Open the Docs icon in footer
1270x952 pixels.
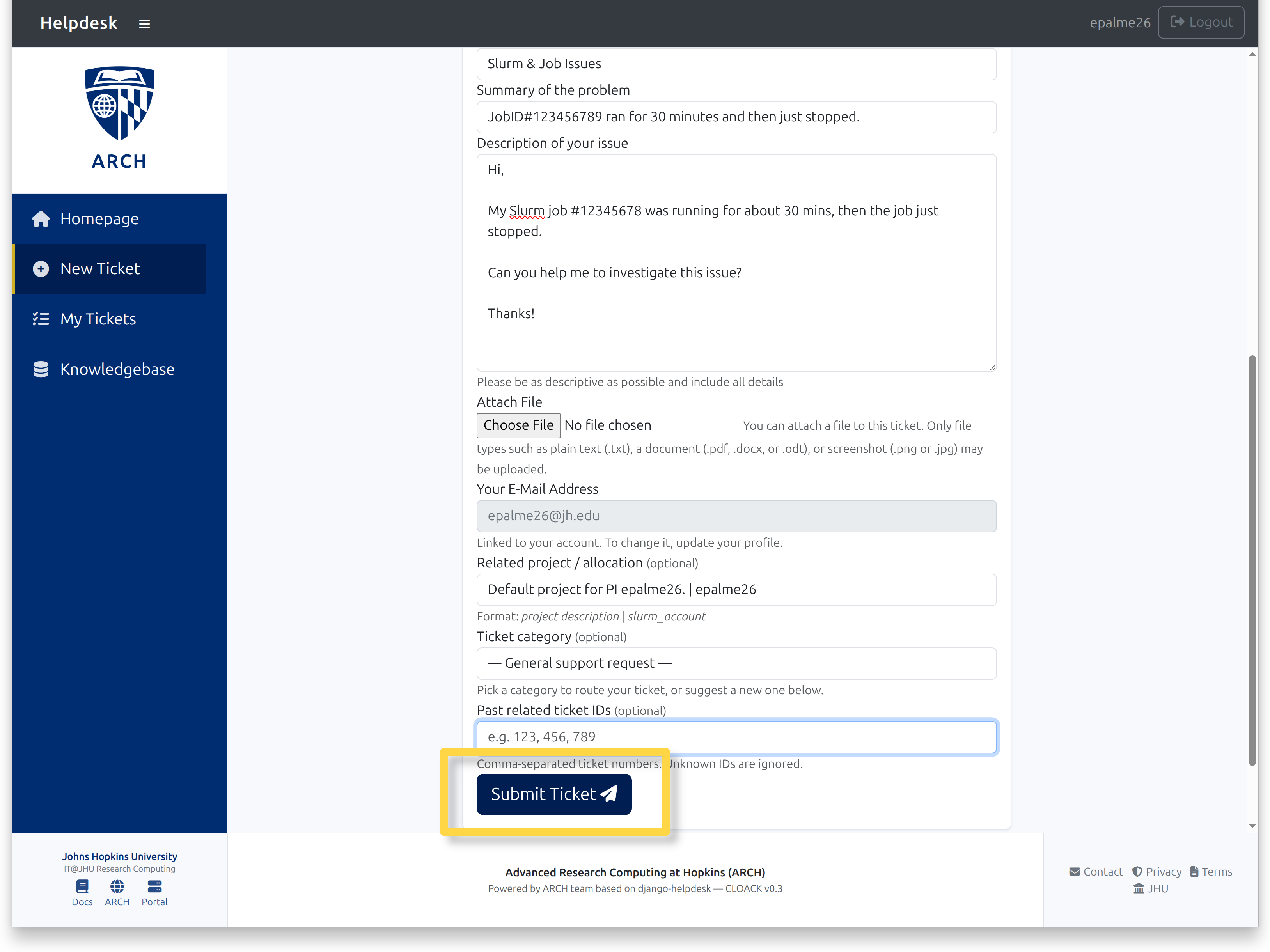(82, 893)
